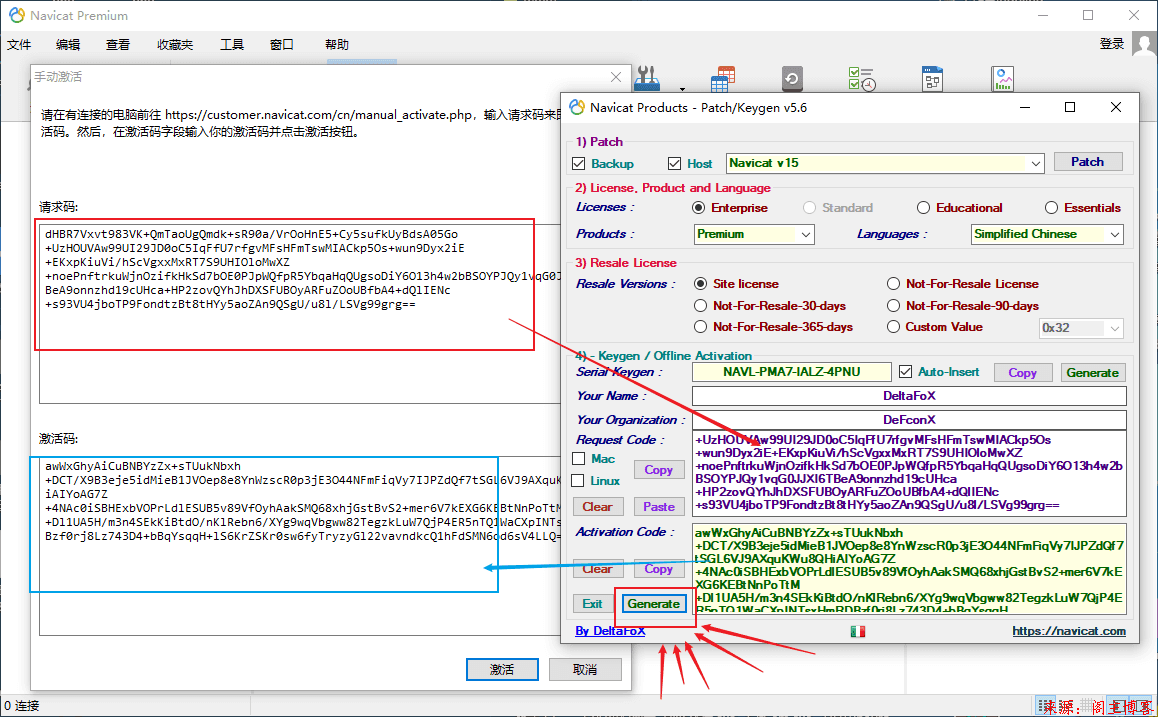1158x717 pixels.
Task: Click the Serial Keygen field NAVL-PMA7-IALZ-4PNU
Action: [792, 372]
